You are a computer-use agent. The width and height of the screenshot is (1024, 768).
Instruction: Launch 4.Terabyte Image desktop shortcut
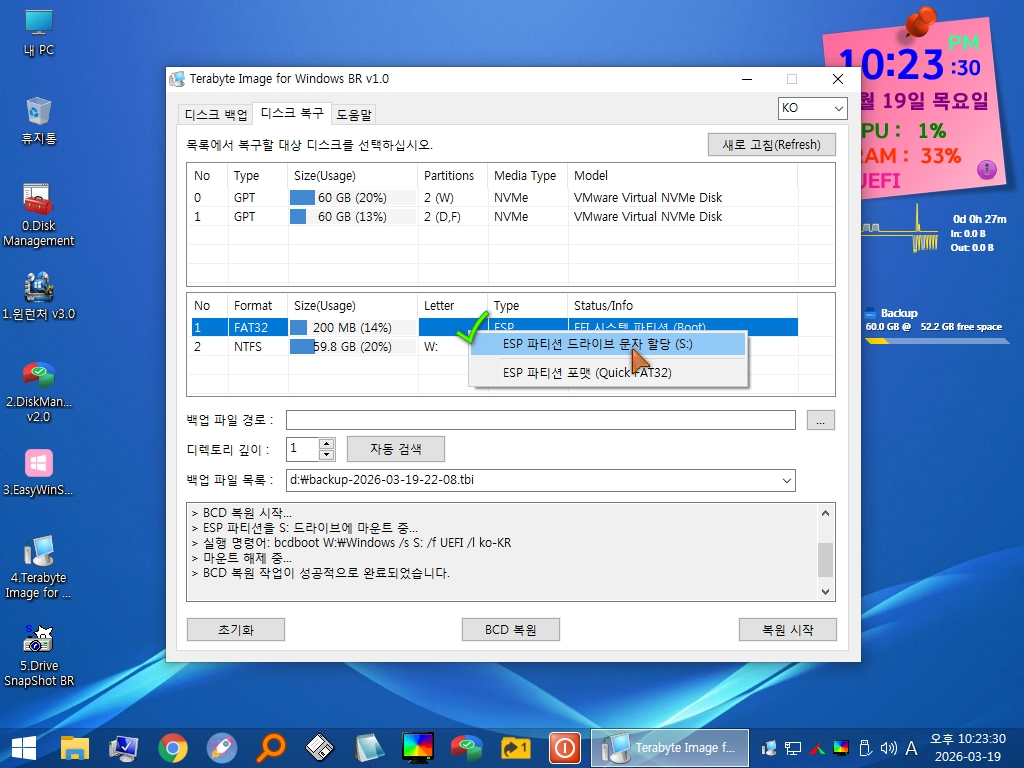(x=39, y=568)
